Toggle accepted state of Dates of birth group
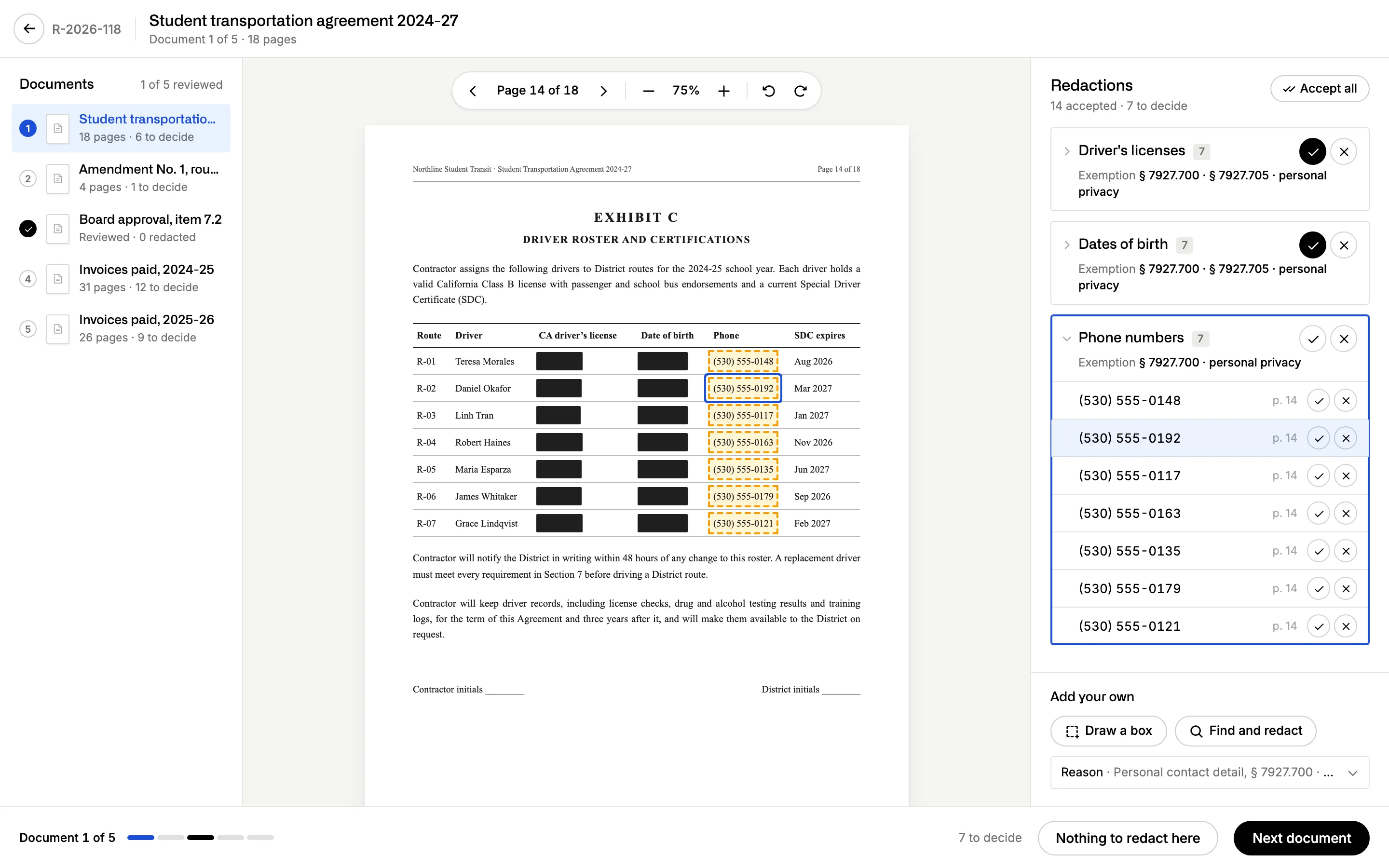The height and width of the screenshot is (868, 1389). tap(1313, 245)
